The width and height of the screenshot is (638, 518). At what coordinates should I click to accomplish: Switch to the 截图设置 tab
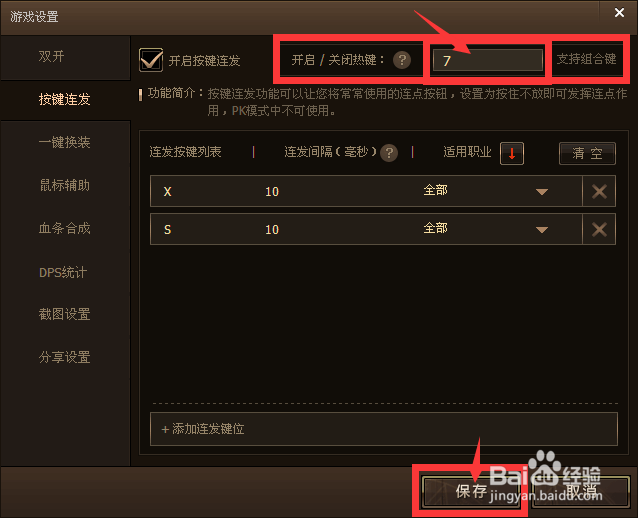[65, 314]
